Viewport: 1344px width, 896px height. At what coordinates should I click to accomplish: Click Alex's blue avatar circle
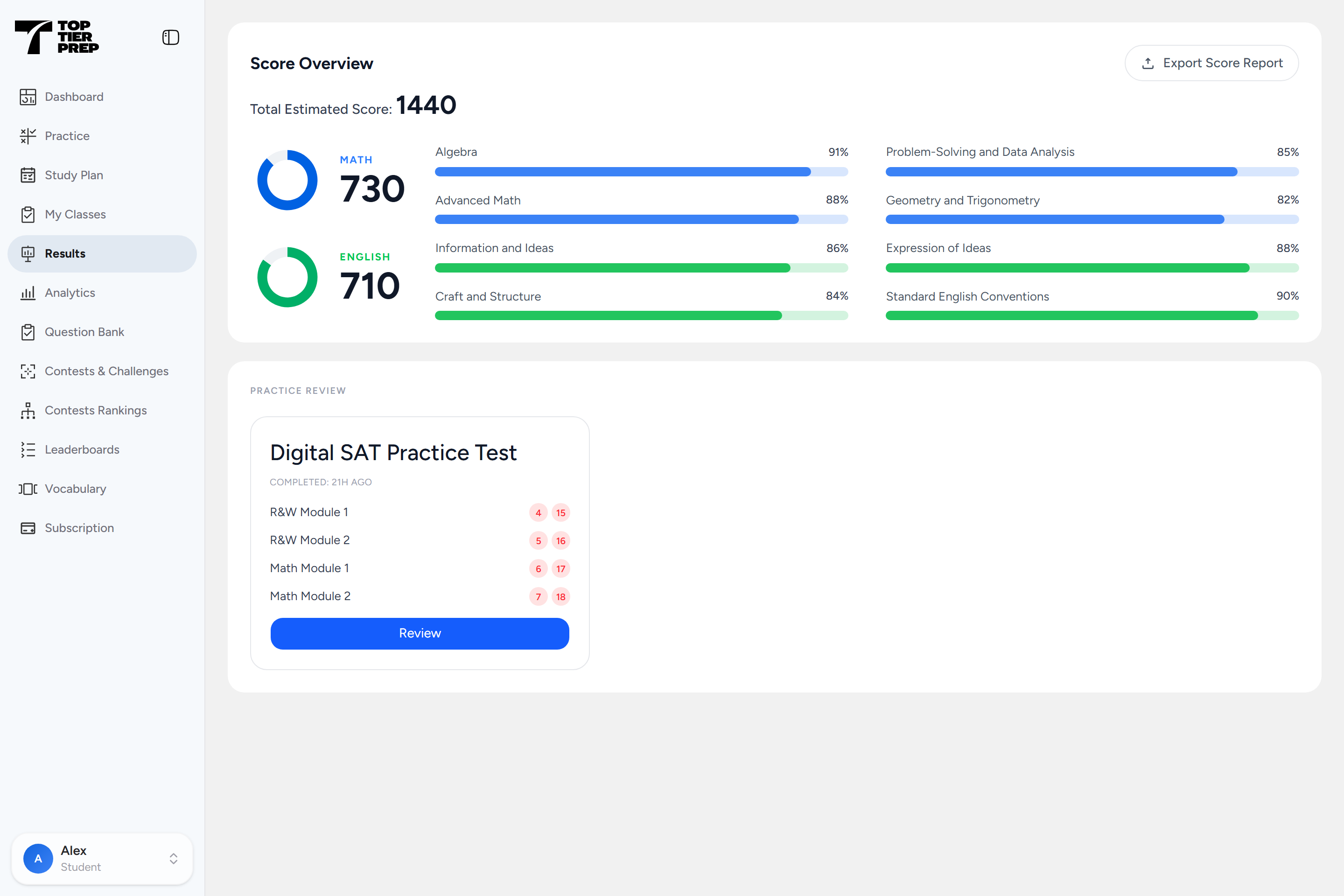[38, 858]
